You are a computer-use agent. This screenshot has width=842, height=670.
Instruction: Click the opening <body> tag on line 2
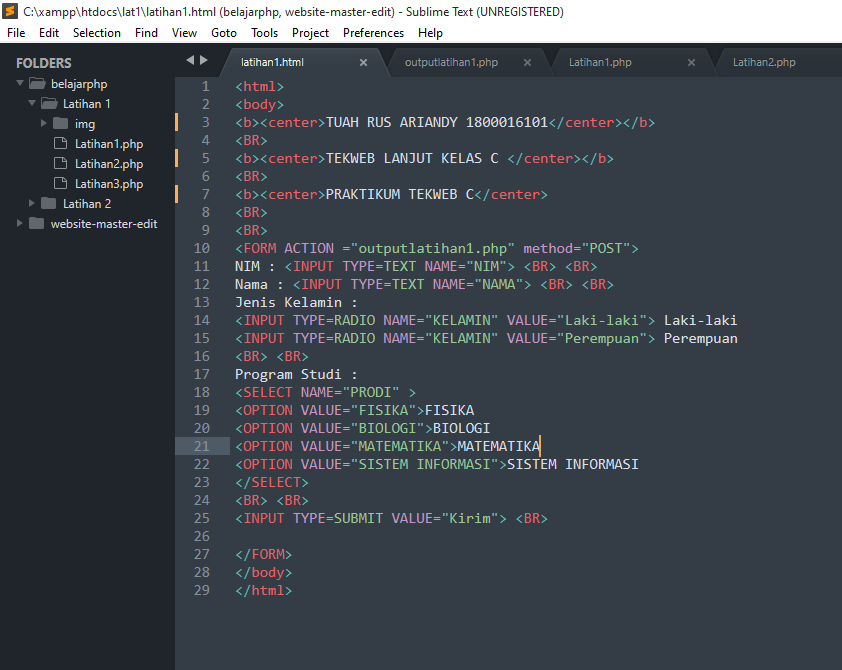click(259, 104)
